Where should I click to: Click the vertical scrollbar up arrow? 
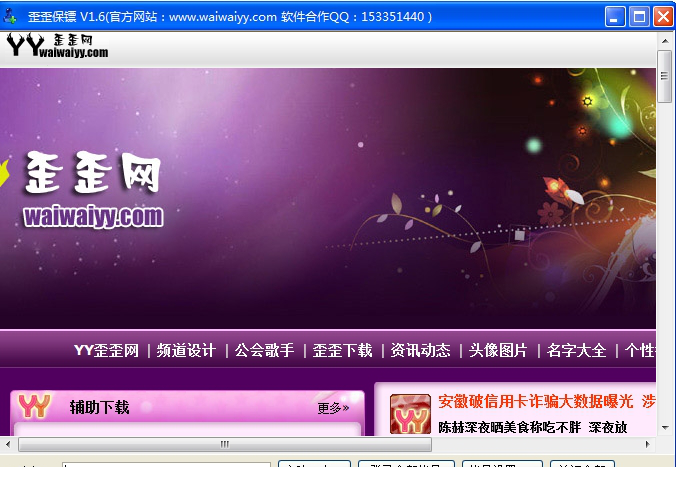point(665,41)
